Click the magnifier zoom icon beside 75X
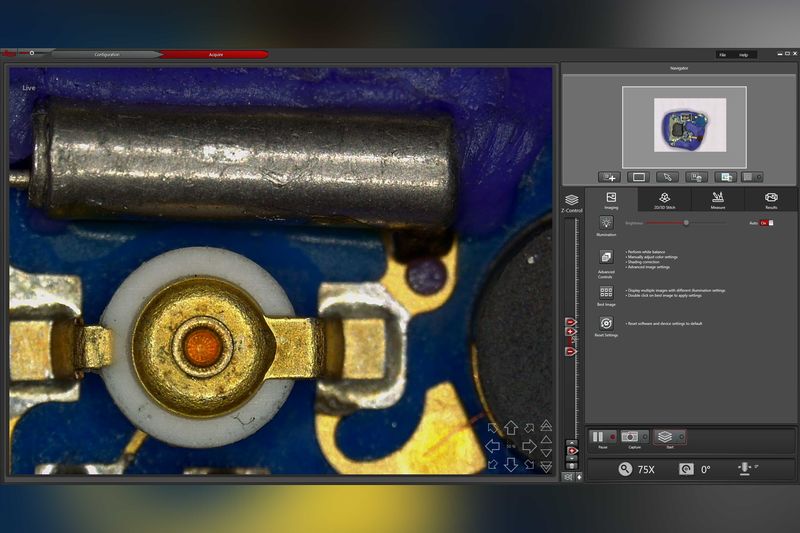Screen dimensions: 800x533 (x=625, y=469)
